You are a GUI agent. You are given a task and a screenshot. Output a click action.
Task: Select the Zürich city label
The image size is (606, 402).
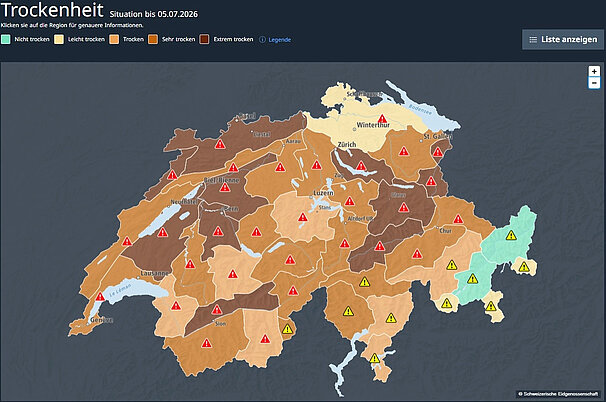pyautogui.click(x=347, y=144)
